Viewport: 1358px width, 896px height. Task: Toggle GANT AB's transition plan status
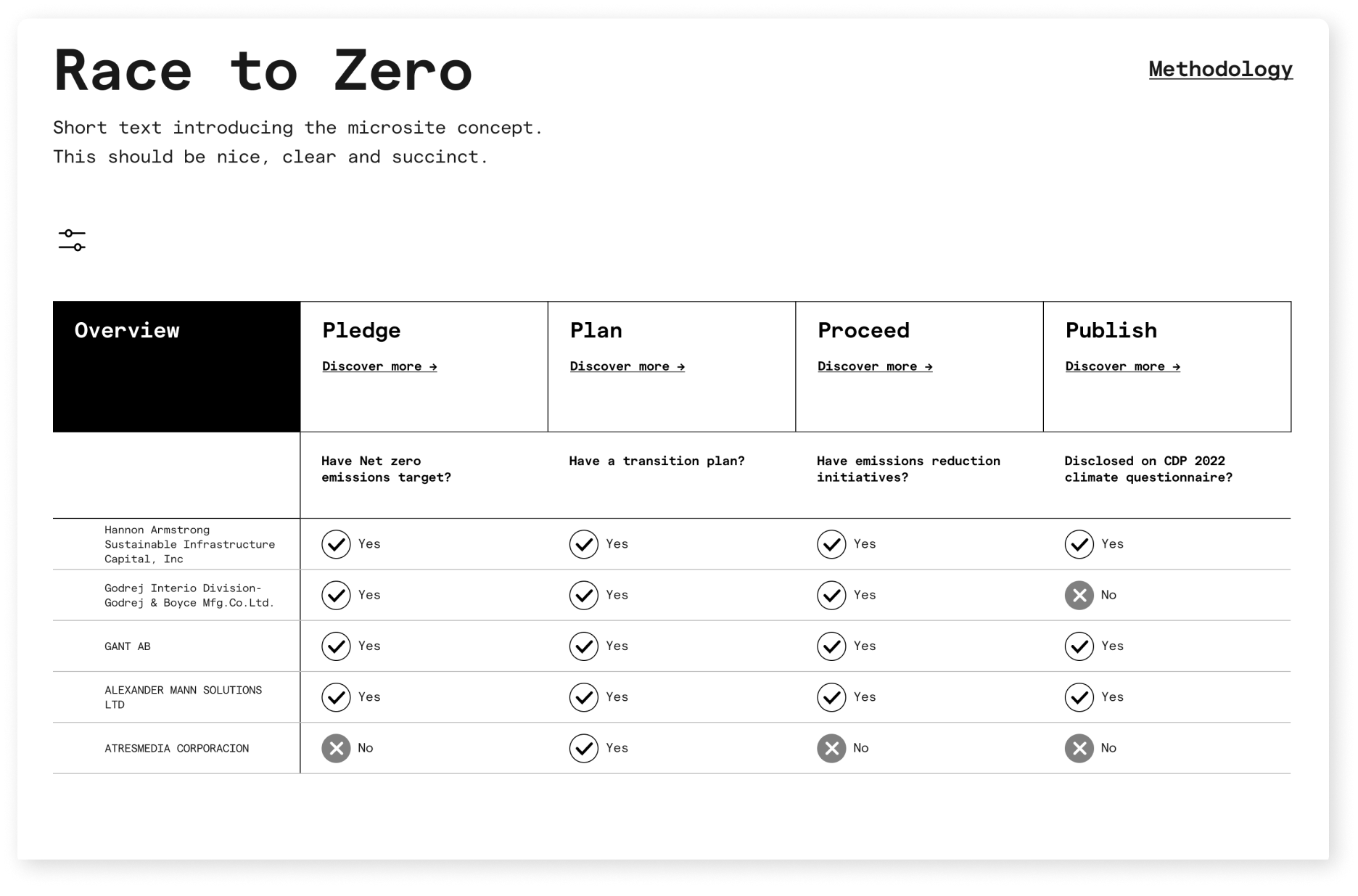[x=583, y=646]
